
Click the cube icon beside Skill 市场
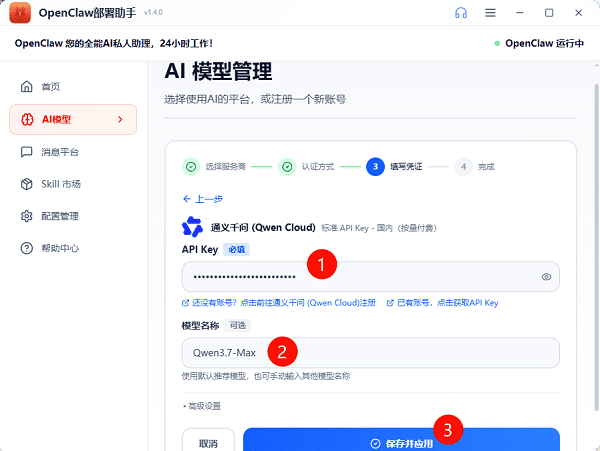click(26, 184)
